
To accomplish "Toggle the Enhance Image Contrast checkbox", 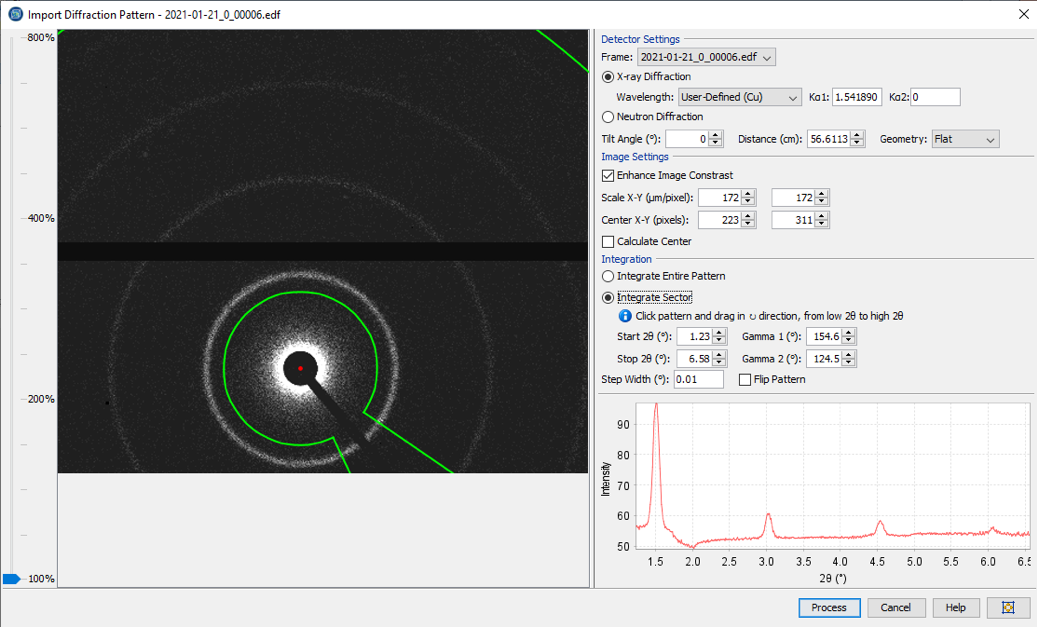I will click(x=608, y=176).
